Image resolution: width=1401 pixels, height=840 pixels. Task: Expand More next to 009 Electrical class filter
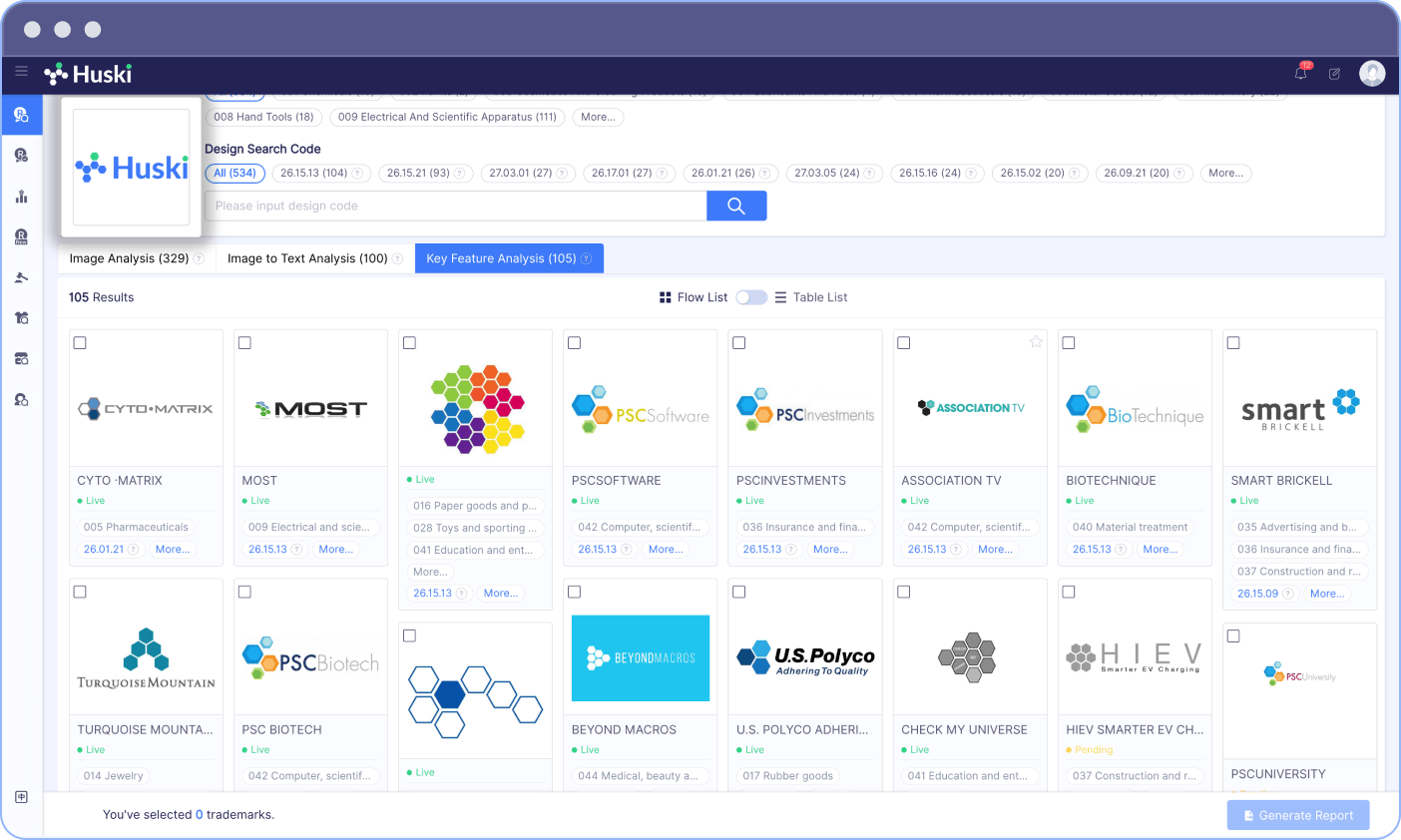click(x=598, y=117)
